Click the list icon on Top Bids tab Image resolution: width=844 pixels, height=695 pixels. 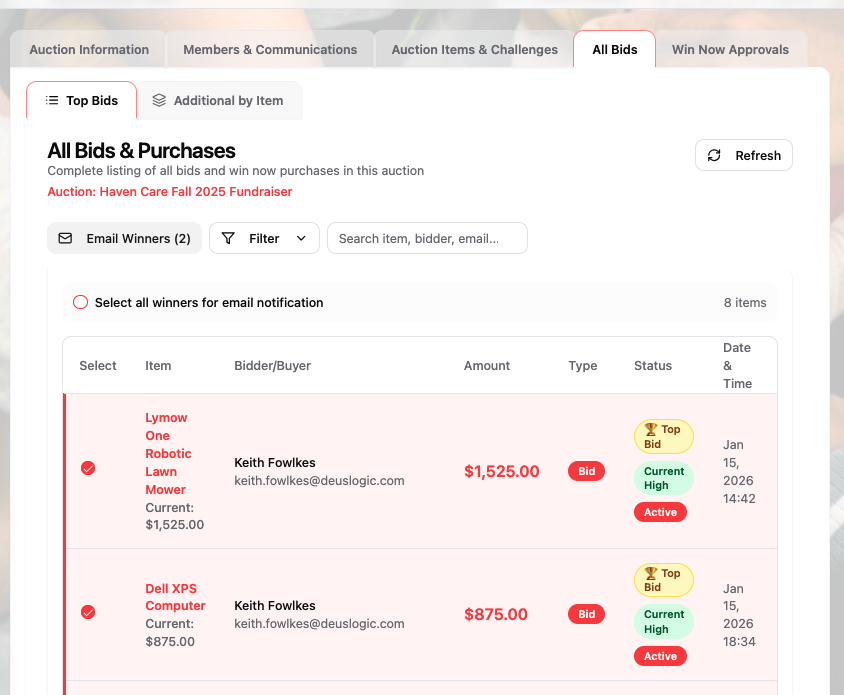pyautogui.click(x=52, y=101)
